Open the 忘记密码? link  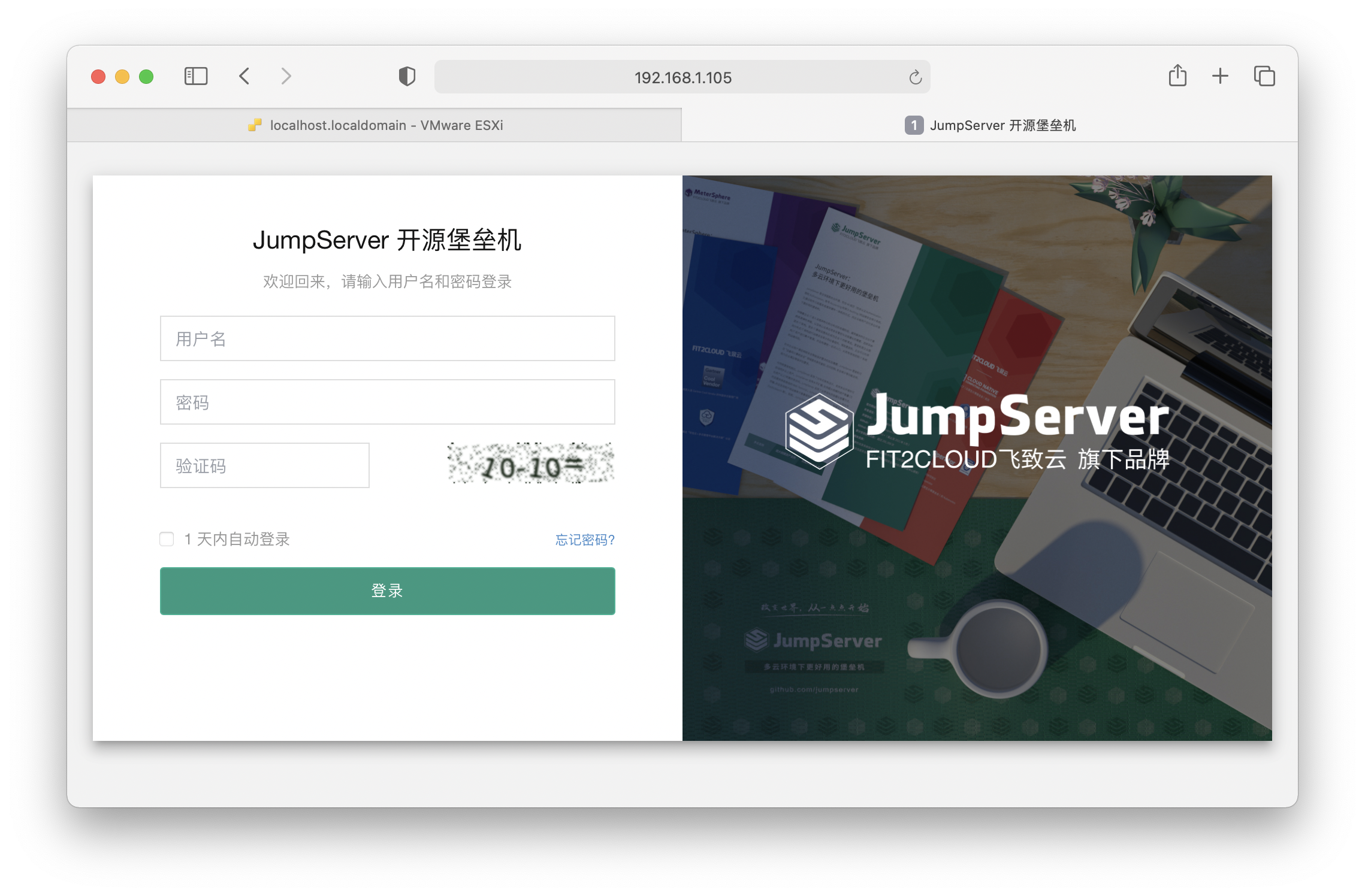coord(585,540)
